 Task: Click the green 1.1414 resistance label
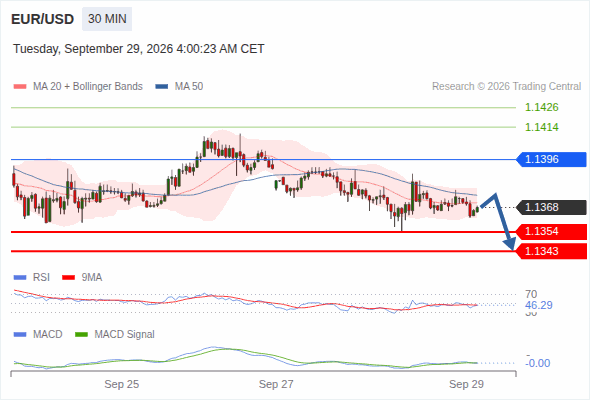click(x=542, y=128)
